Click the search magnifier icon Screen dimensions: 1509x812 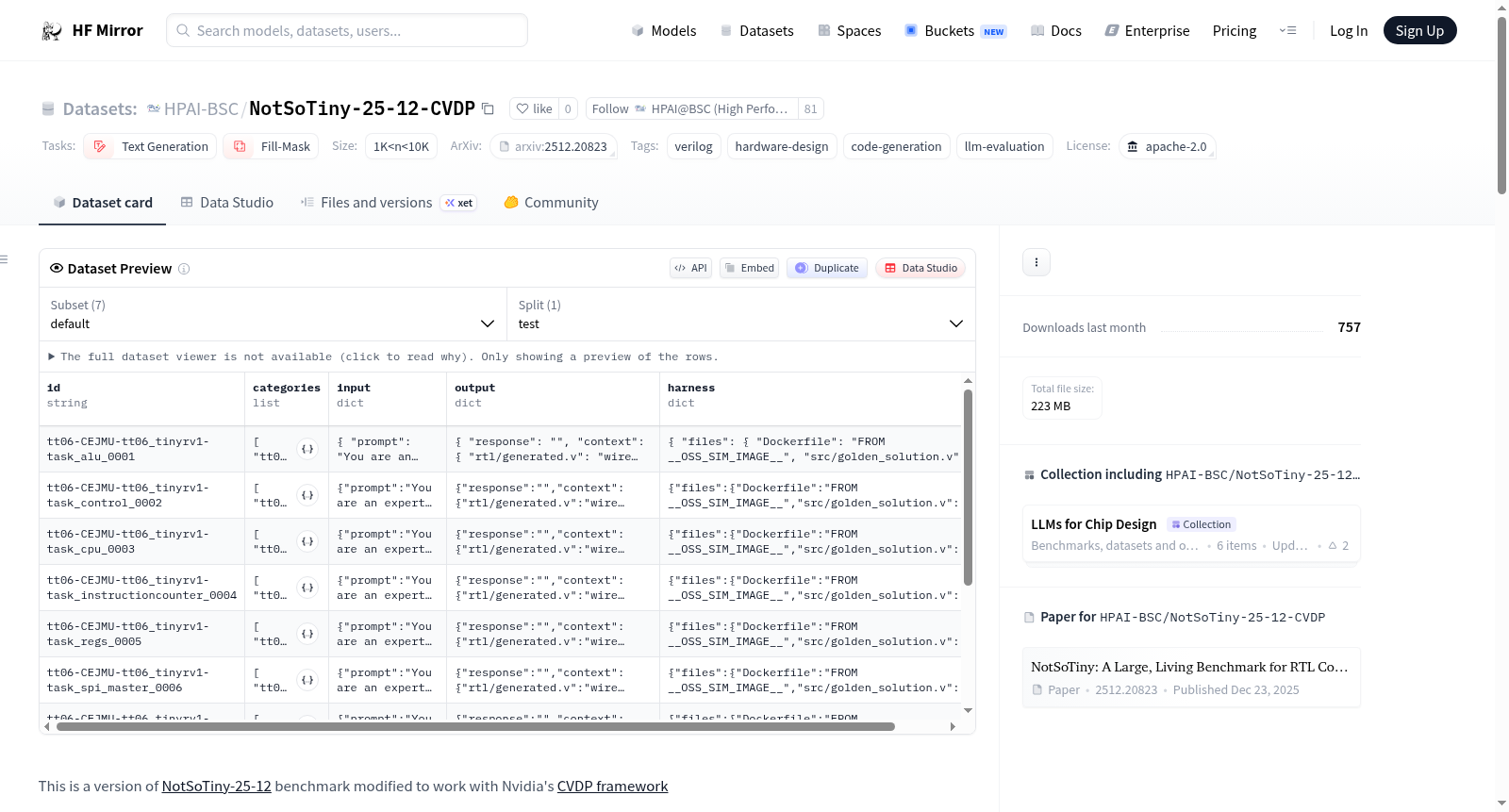pyautogui.click(x=183, y=30)
